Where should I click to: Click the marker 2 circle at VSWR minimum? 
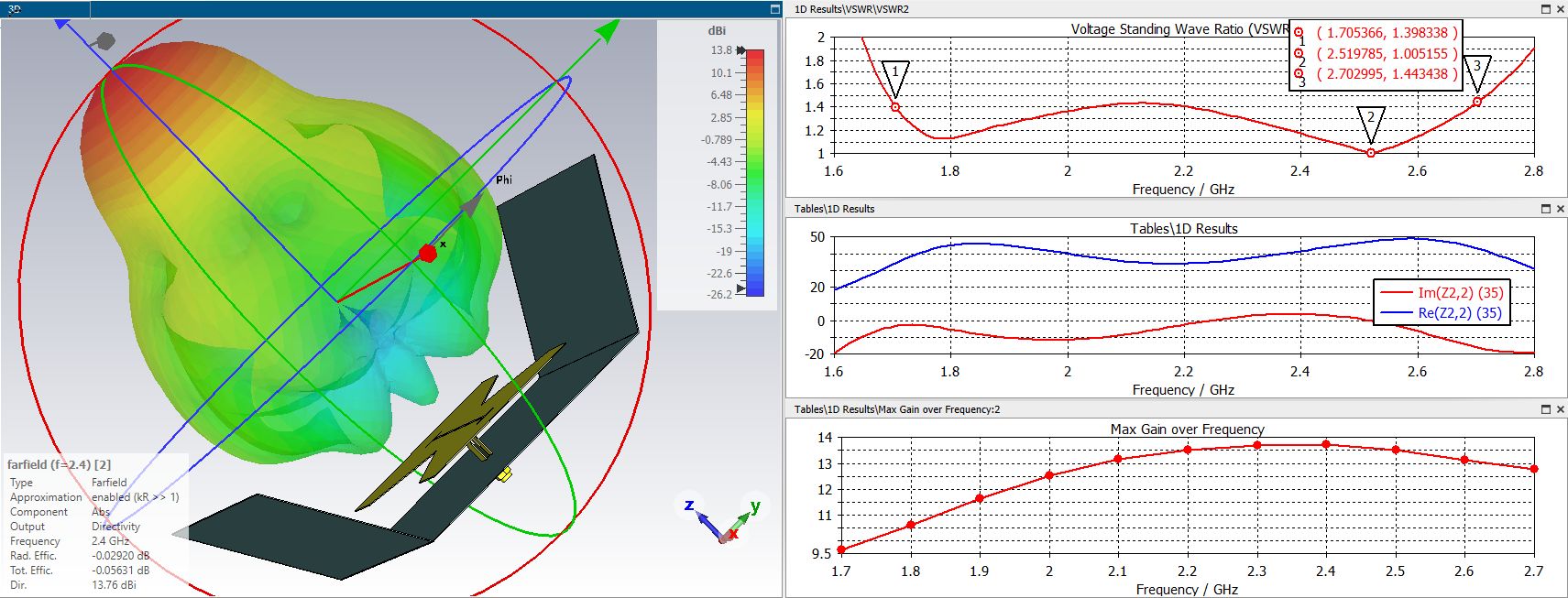(x=1371, y=153)
